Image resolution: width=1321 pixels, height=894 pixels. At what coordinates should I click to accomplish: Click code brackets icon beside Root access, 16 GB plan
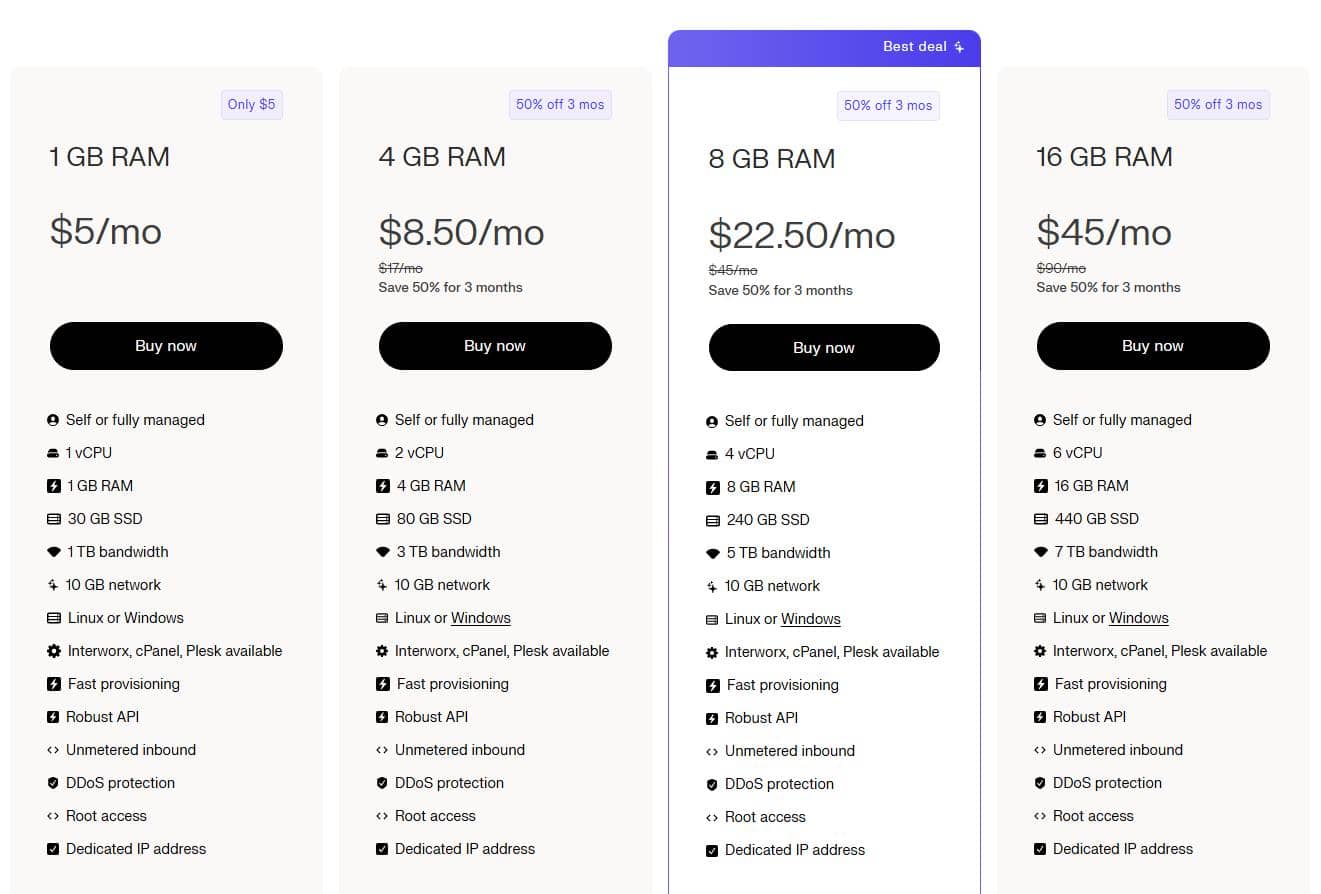click(1040, 816)
